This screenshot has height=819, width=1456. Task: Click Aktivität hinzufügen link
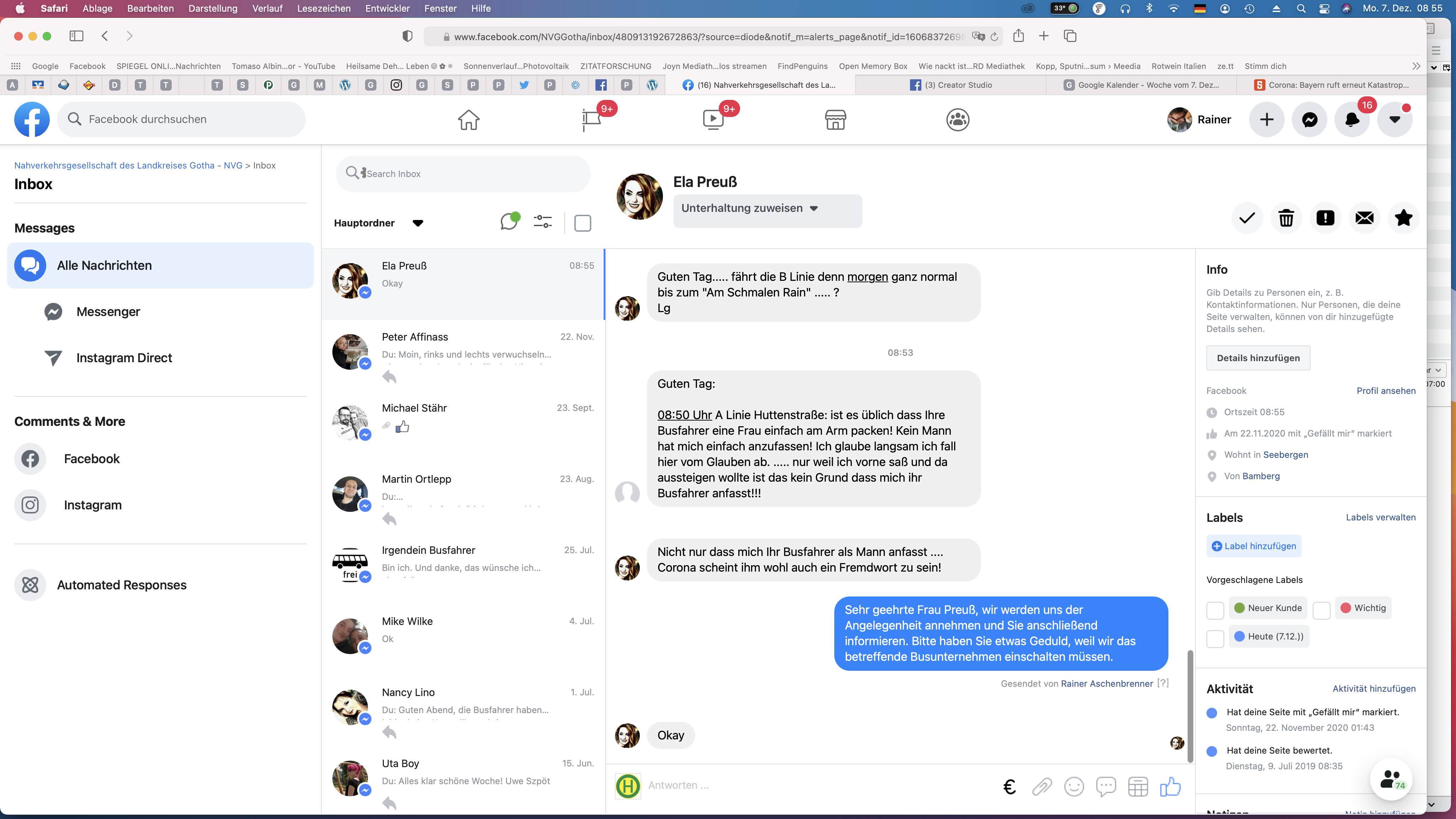click(x=1374, y=689)
